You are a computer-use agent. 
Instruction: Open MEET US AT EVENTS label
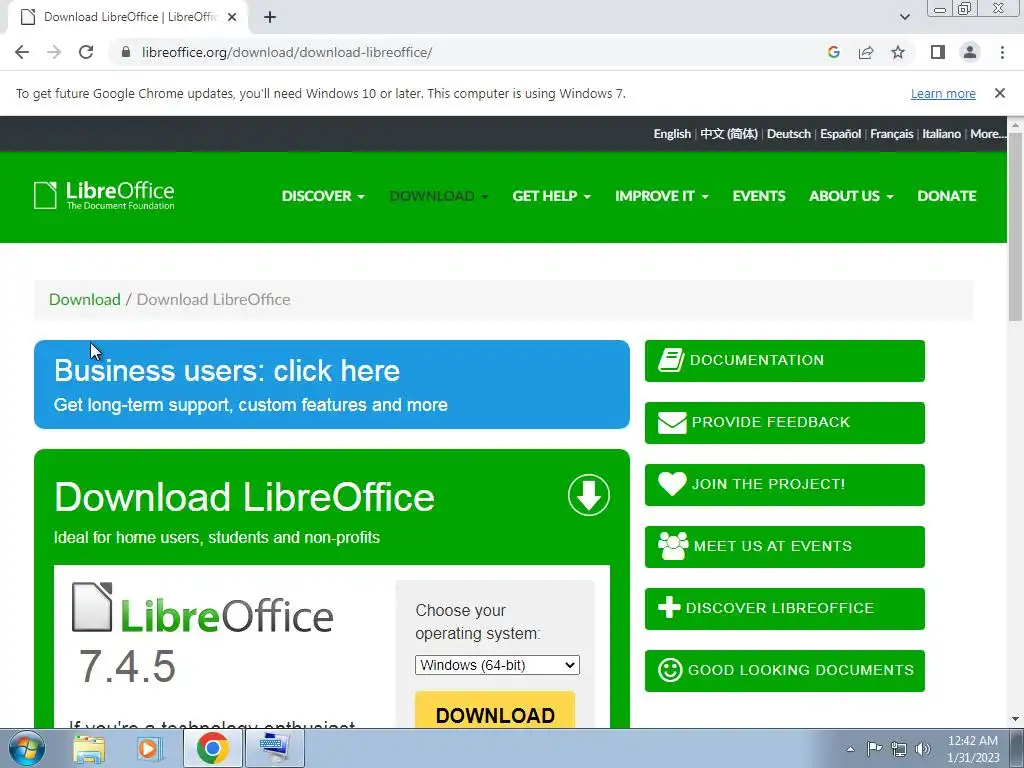click(x=773, y=546)
